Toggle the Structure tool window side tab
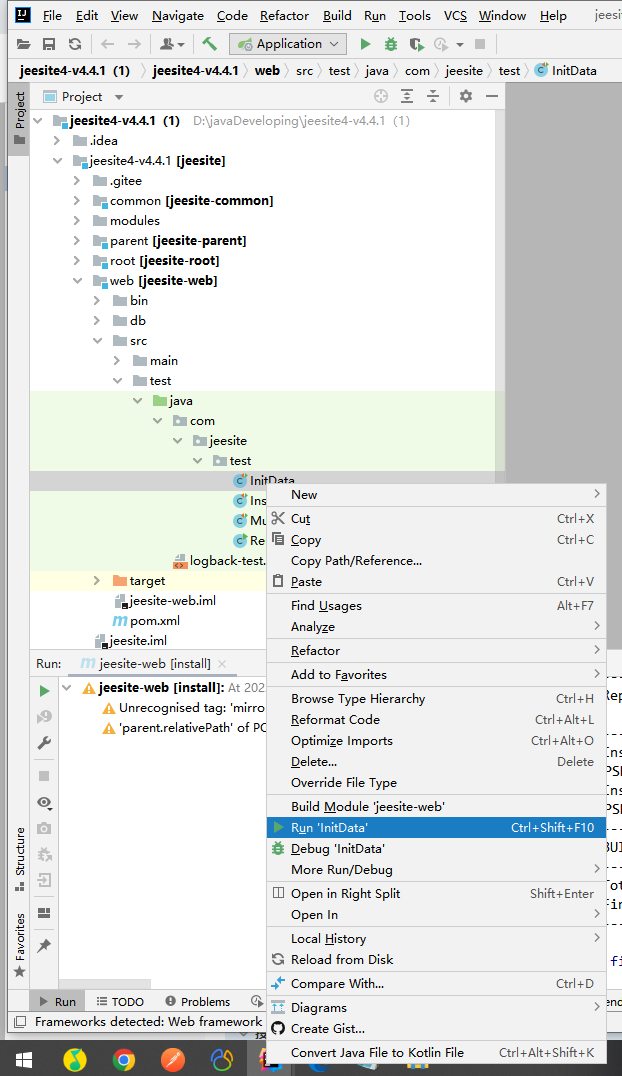Image resolution: width=622 pixels, height=1076 pixels. (19, 859)
